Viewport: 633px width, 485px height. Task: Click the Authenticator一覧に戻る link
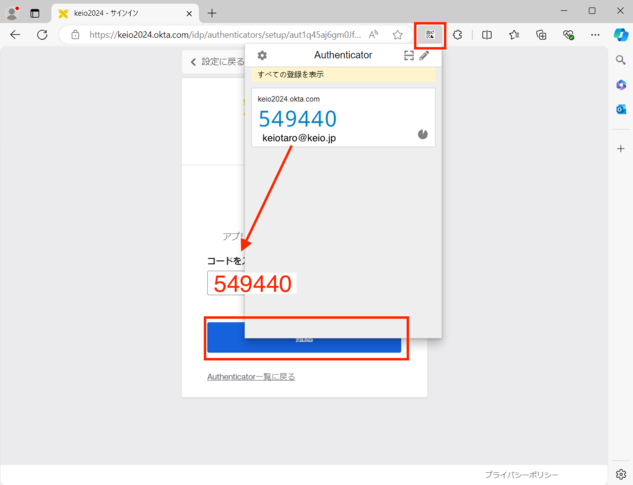[x=250, y=377]
